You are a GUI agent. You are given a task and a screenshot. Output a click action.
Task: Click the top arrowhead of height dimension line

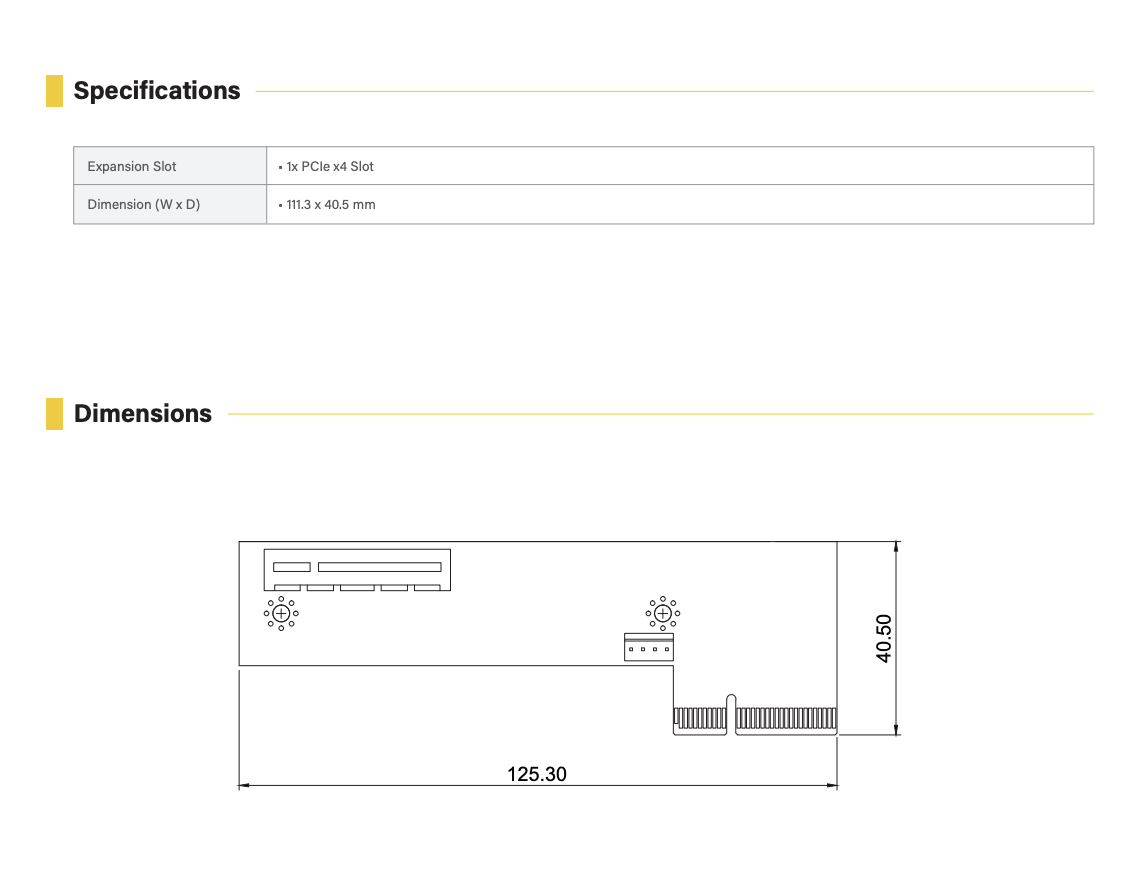coord(897,547)
